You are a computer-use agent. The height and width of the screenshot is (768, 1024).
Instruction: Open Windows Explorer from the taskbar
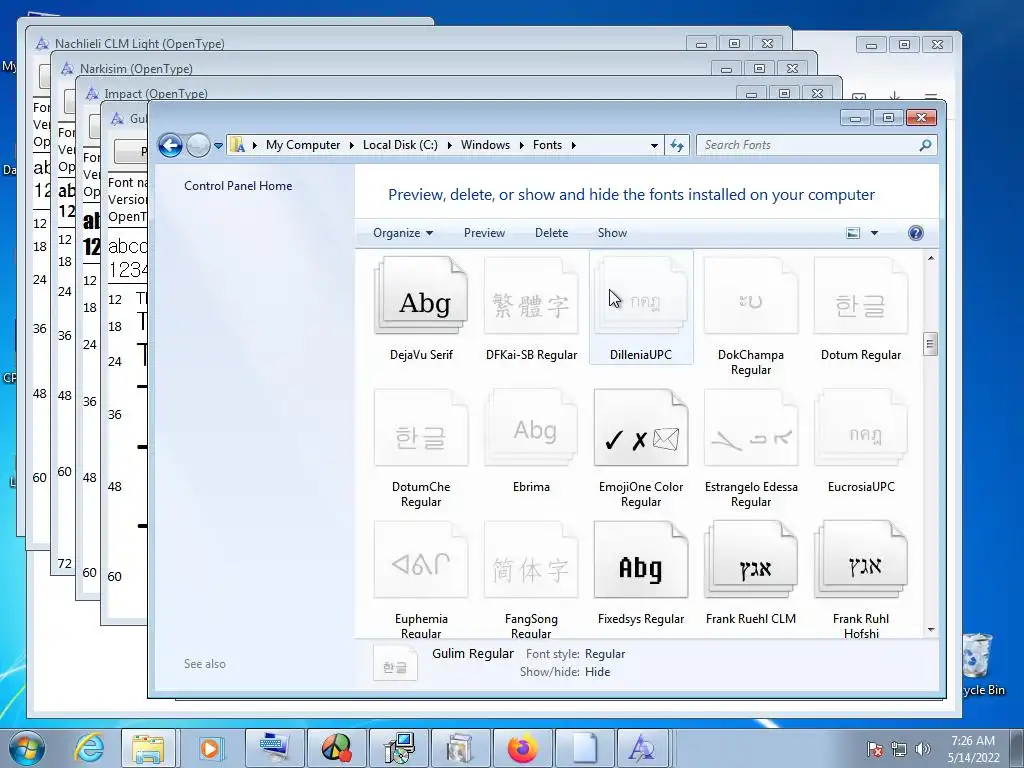pos(148,748)
